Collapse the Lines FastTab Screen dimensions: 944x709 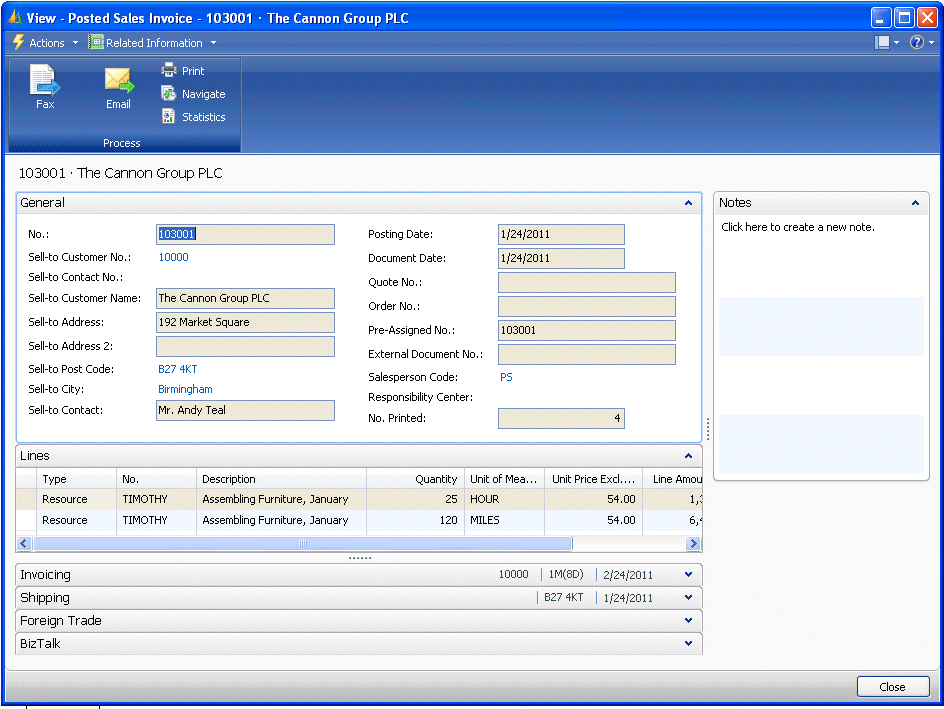[688, 456]
